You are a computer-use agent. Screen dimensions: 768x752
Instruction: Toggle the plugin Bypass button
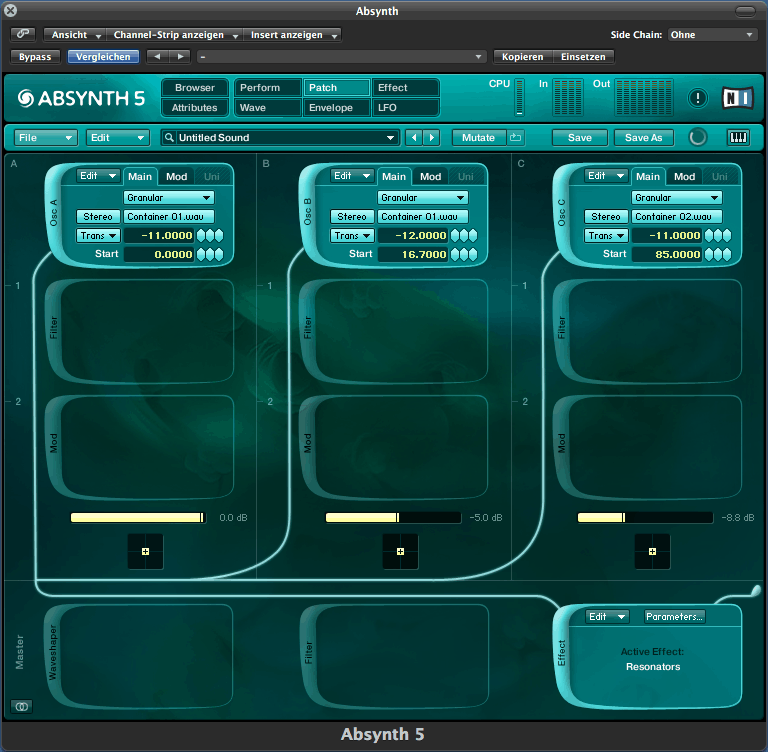point(35,57)
